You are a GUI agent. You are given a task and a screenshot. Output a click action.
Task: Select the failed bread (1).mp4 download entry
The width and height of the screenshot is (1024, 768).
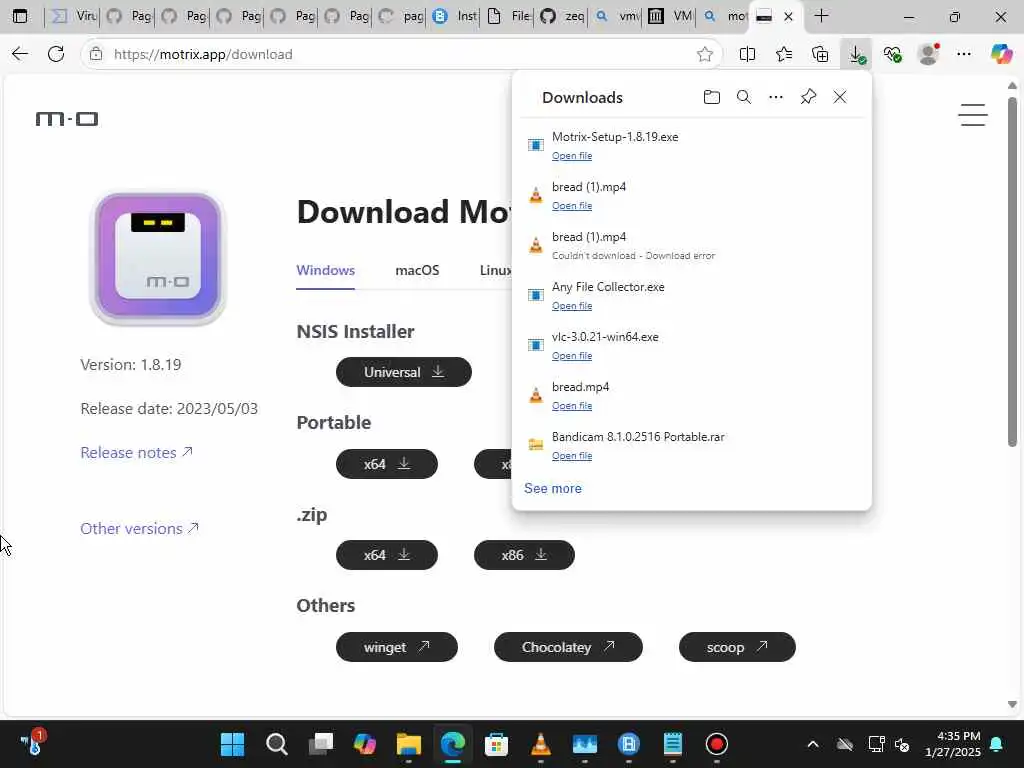click(692, 246)
